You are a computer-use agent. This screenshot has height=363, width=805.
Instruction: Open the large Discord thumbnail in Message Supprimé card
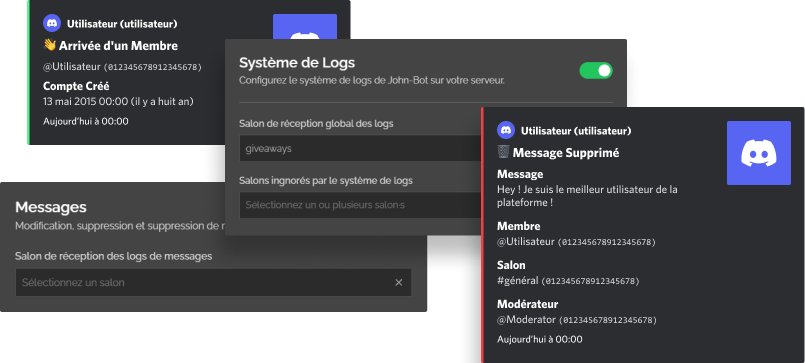759,153
